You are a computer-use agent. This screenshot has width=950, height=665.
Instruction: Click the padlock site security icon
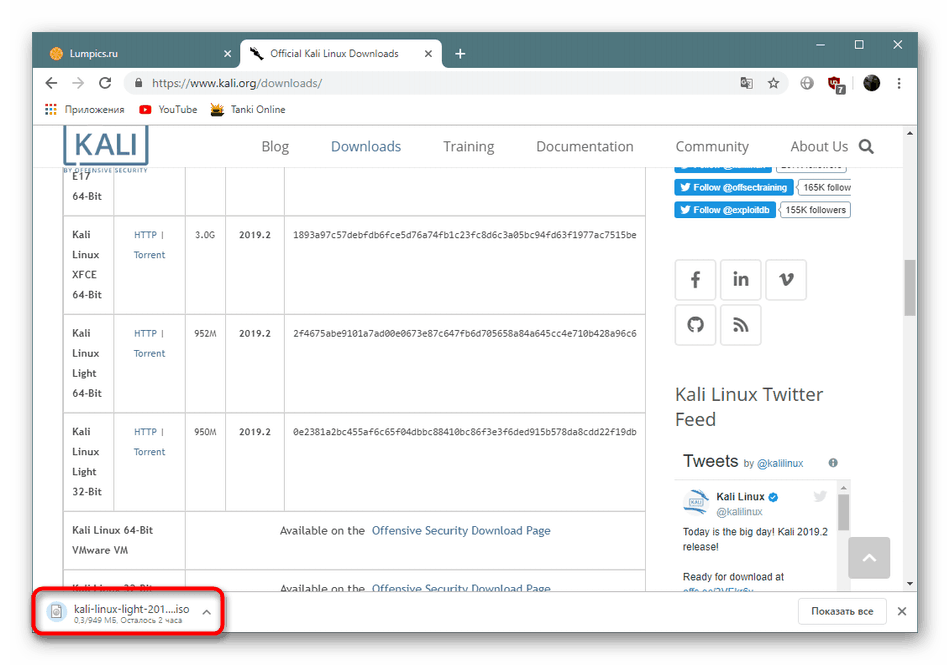[x=138, y=83]
